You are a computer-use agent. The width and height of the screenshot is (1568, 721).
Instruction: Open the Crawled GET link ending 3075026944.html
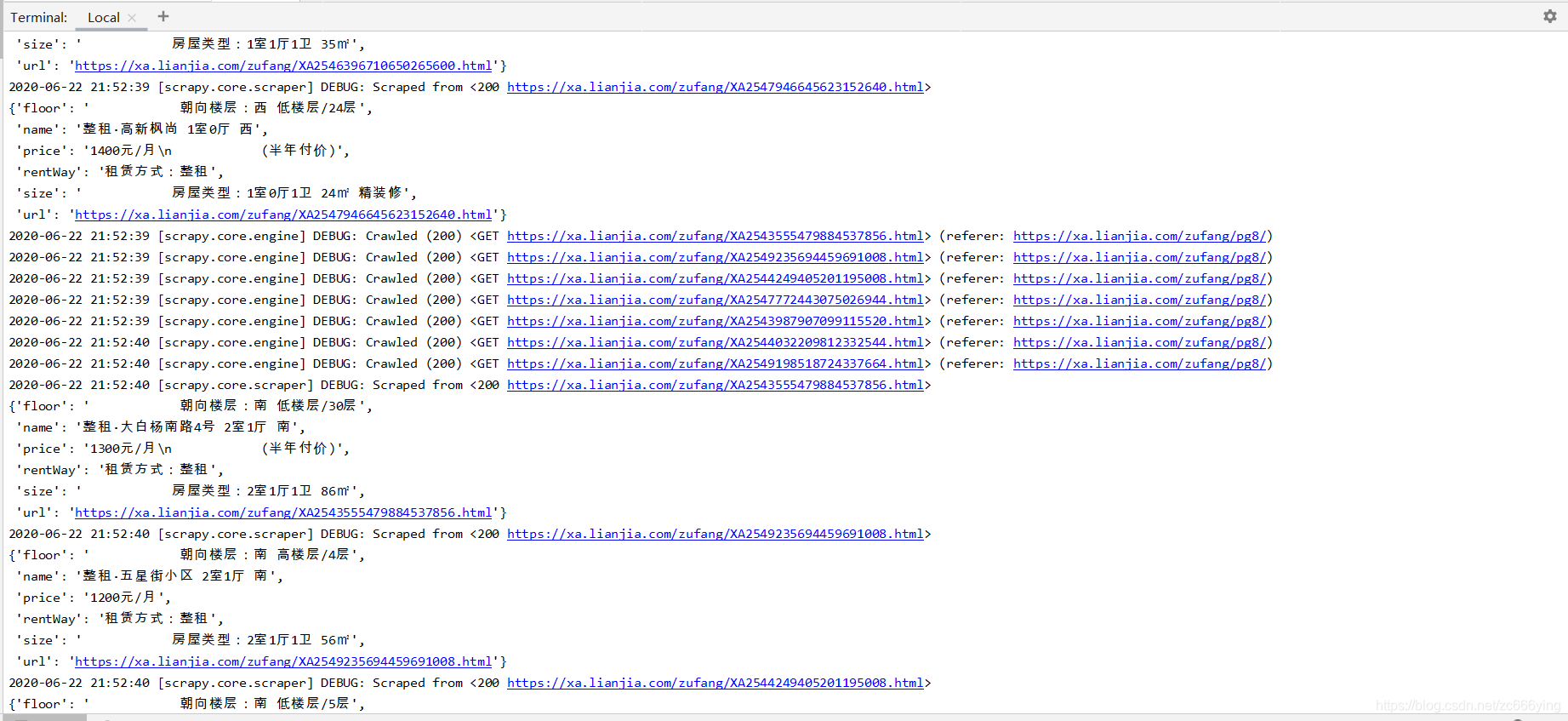point(716,300)
